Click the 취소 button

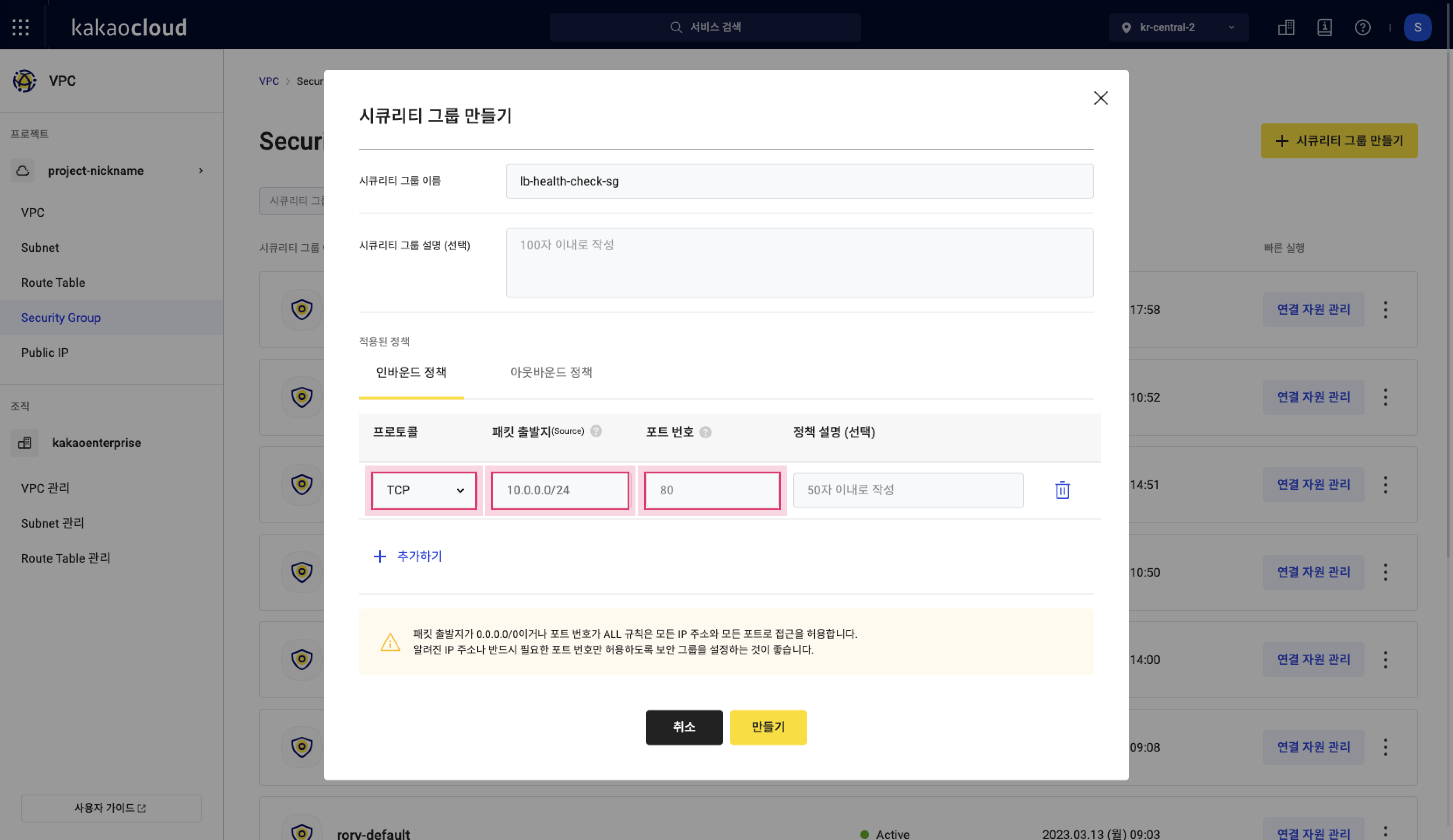(x=684, y=727)
